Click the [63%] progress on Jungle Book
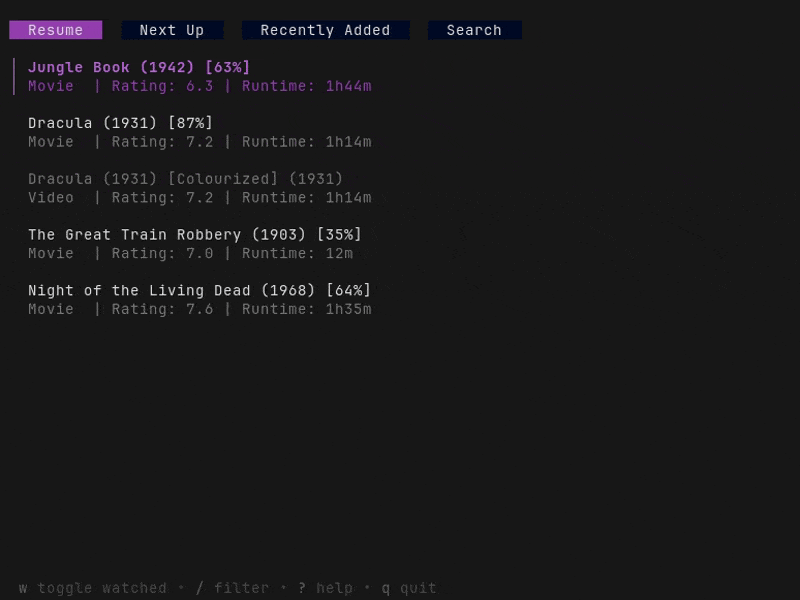This screenshot has height=600, width=800. click(x=227, y=67)
